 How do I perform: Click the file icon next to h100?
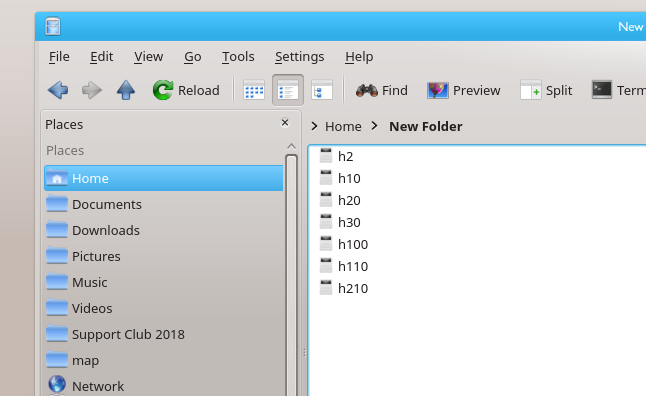coord(326,244)
